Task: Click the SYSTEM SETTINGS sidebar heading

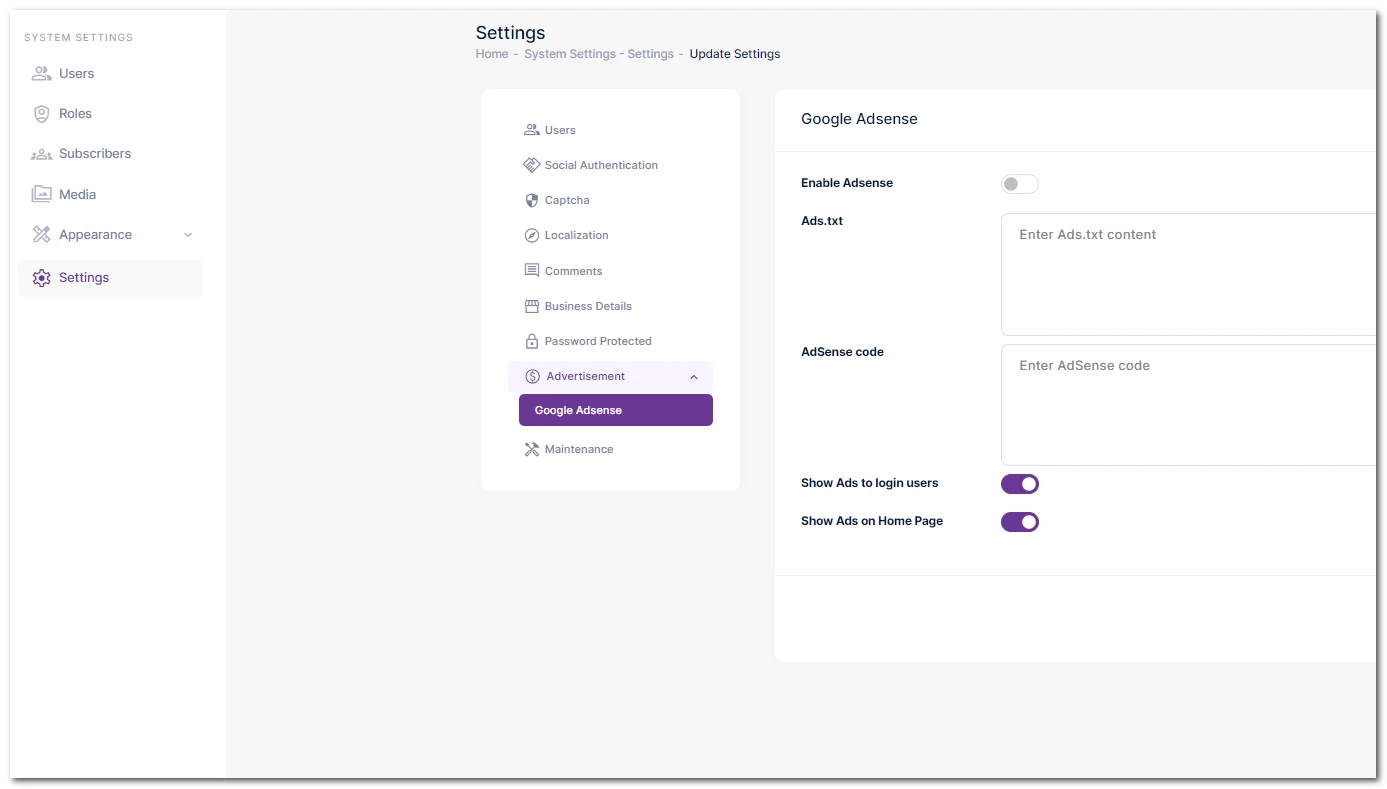Action: click(x=78, y=38)
